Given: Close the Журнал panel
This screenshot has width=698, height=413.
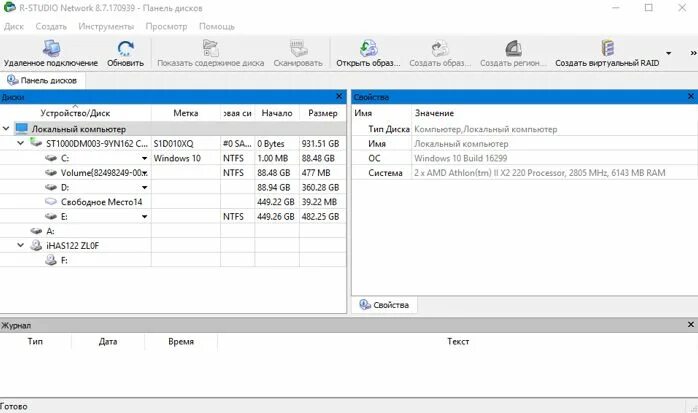Looking at the screenshot, I should [x=691, y=324].
